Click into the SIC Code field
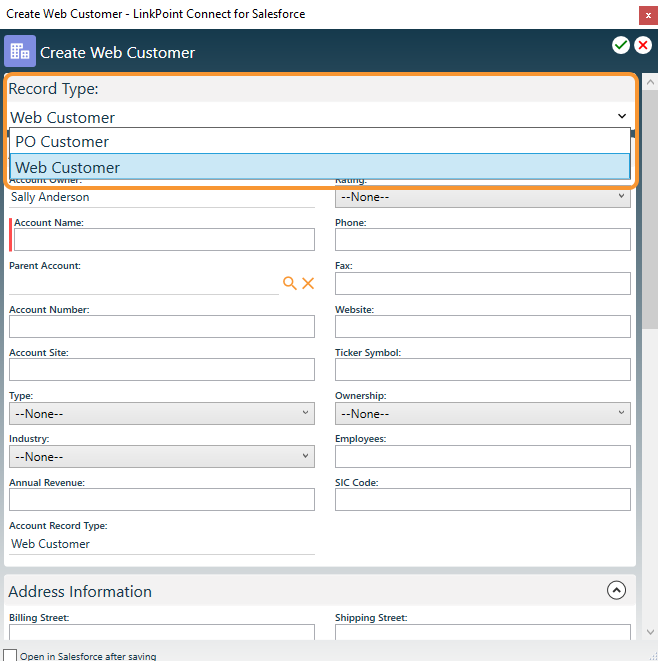Image resolution: width=658 pixels, height=661 pixels. 483,500
